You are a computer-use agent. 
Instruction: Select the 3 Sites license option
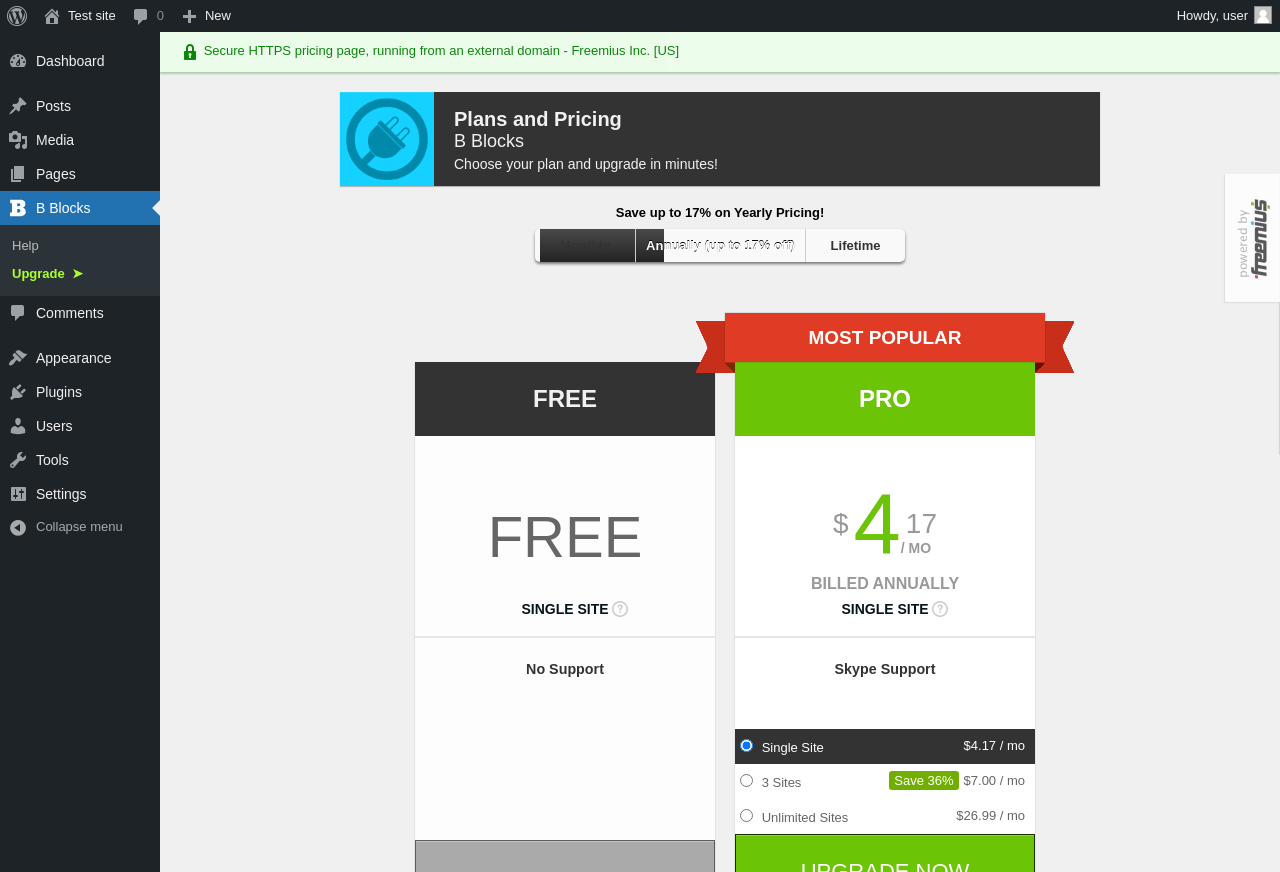pos(746,781)
